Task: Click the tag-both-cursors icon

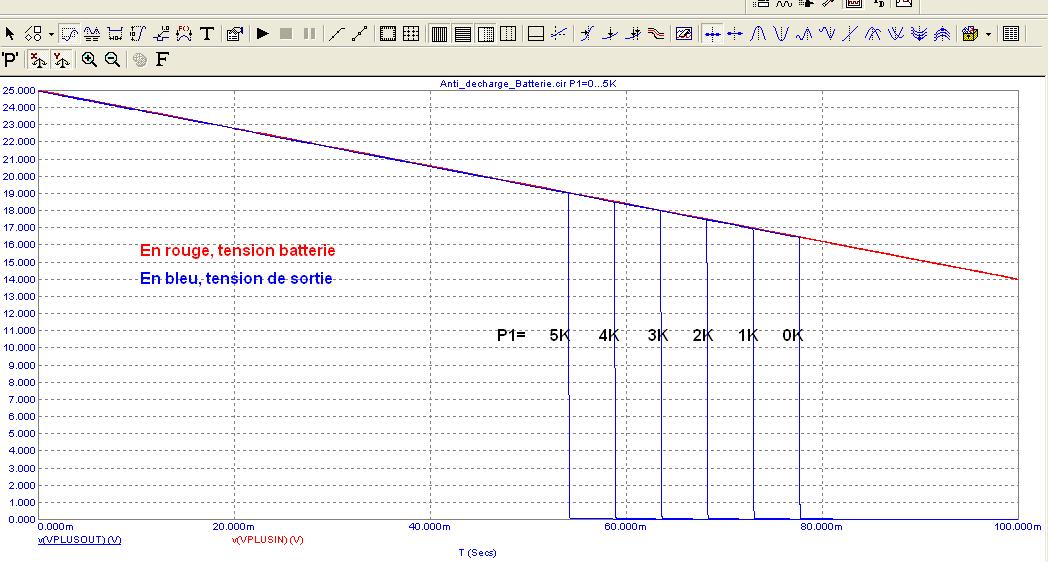Action: [x=634, y=33]
